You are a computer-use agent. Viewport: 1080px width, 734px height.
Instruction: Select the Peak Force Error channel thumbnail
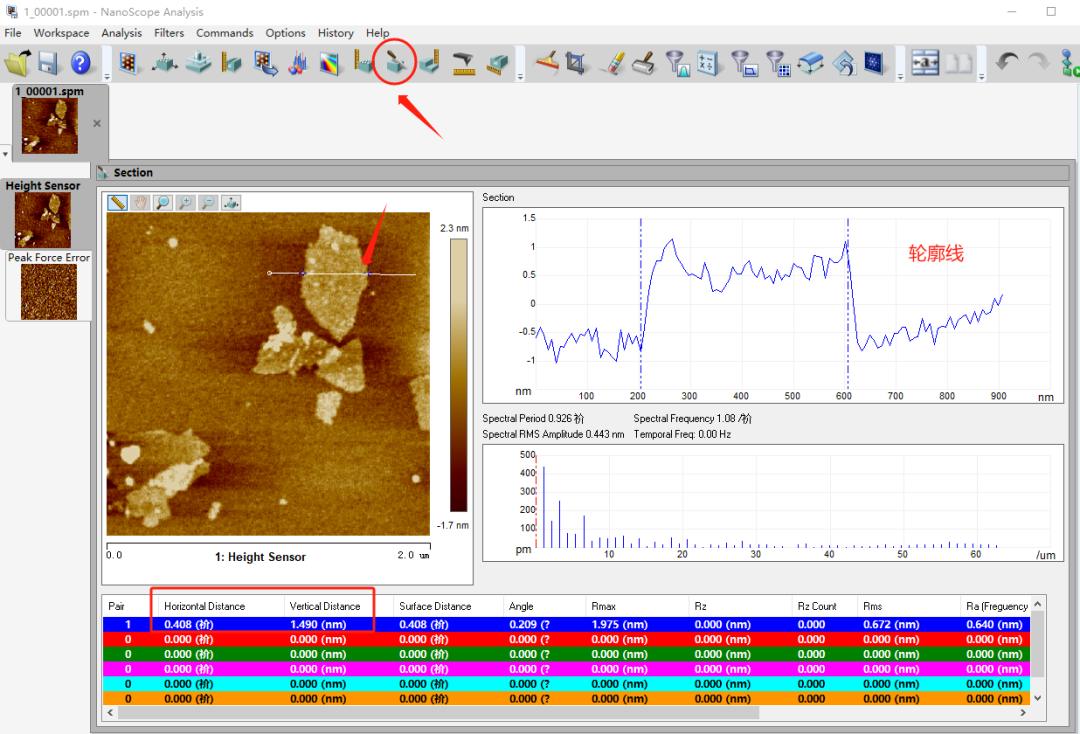point(49,291)
